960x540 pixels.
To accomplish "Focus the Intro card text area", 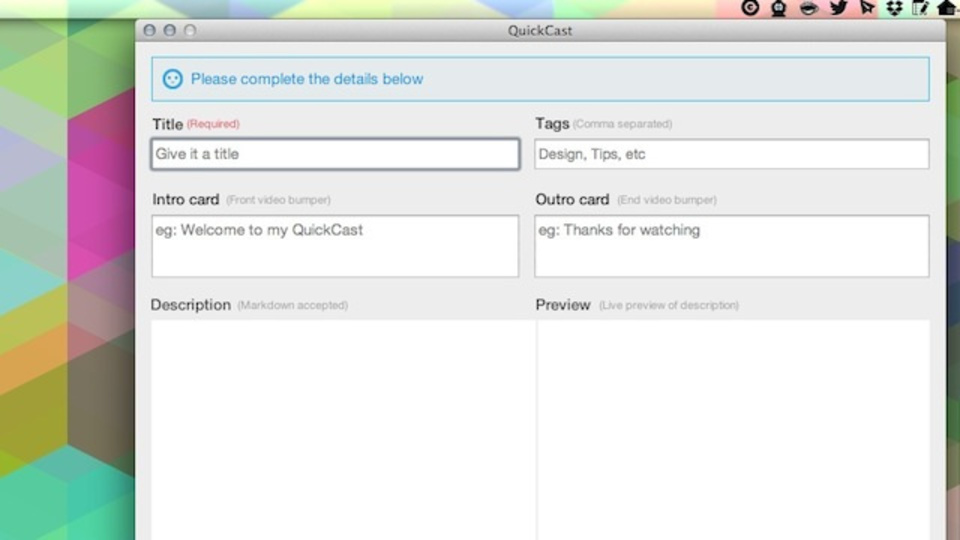I will (335, 246).
